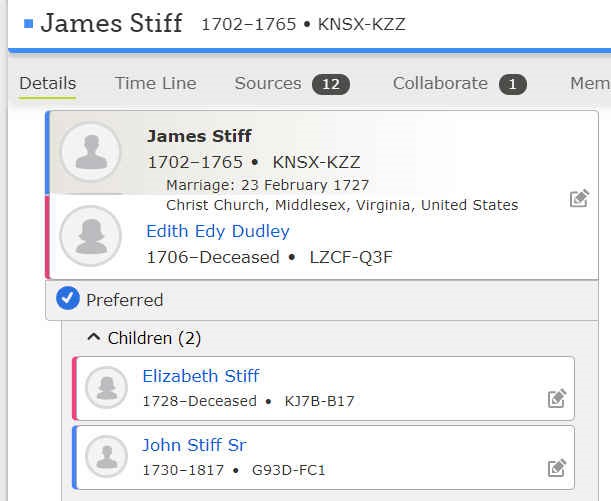
Task: Click James Stiff's male portrait avatar
Action: tap(90, 152)
